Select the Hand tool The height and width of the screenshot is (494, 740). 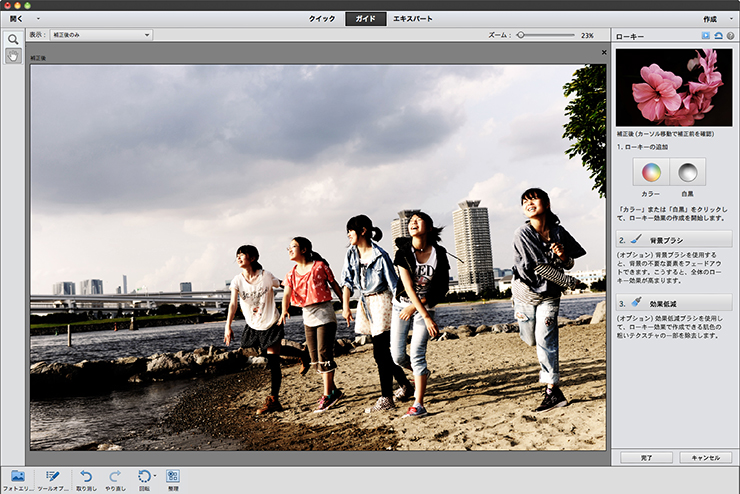click(13, 56)
